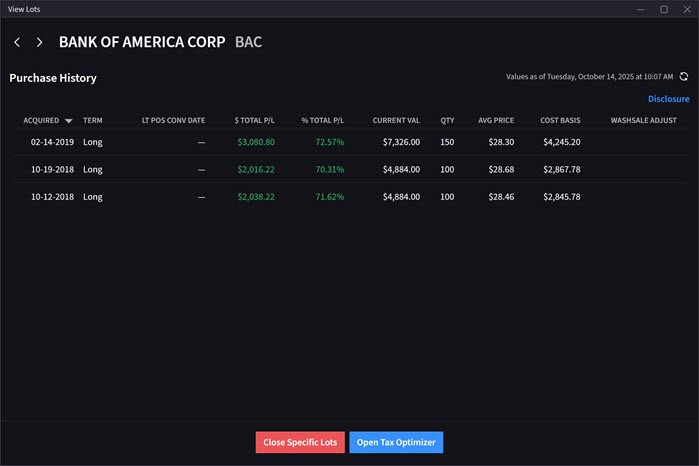Sort by Cost Basis column header

560,121
